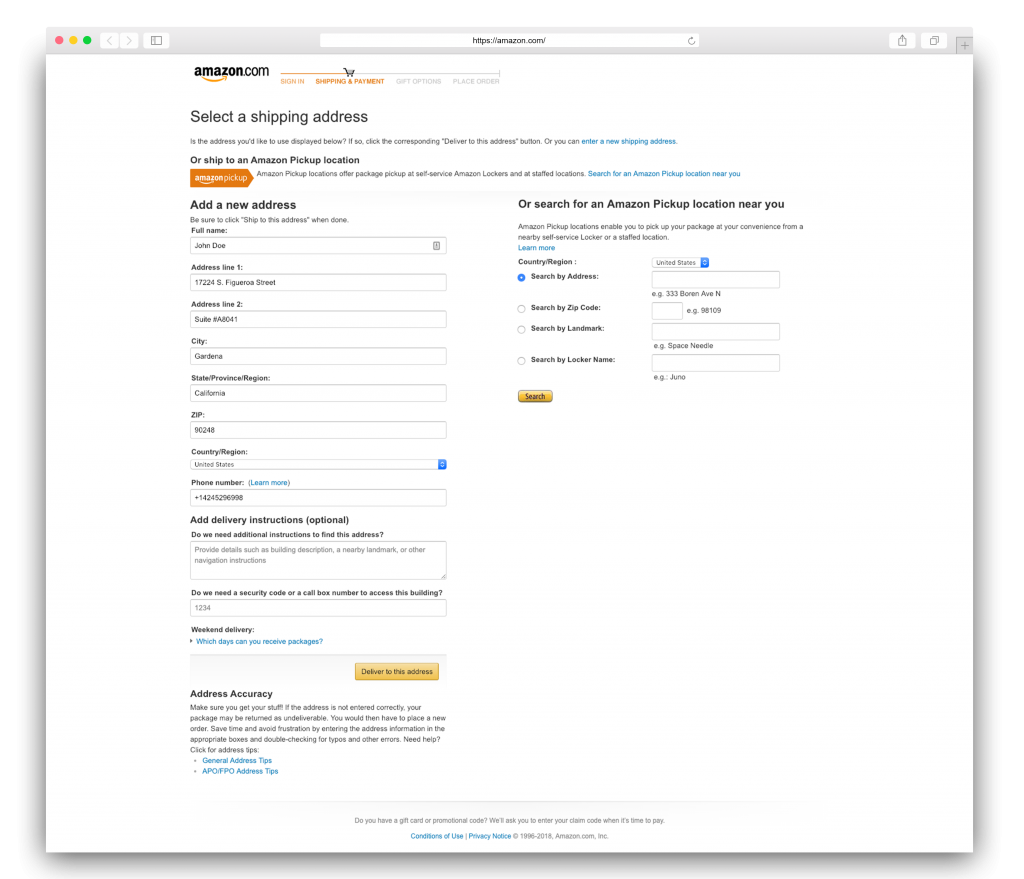Open the pickup search Country/Region dropdown

680,263
